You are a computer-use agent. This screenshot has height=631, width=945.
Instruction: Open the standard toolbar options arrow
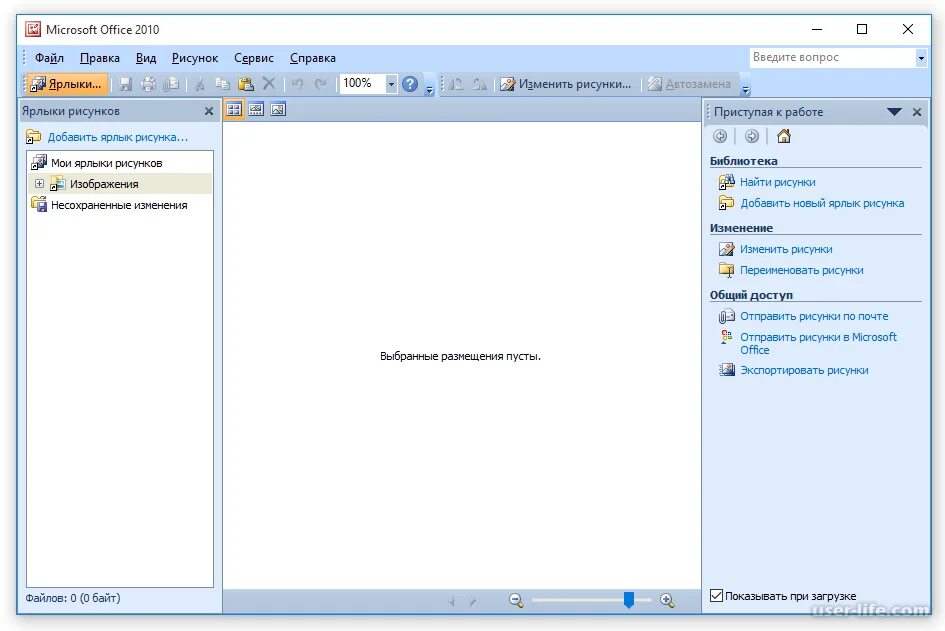(x=429, y=90)
